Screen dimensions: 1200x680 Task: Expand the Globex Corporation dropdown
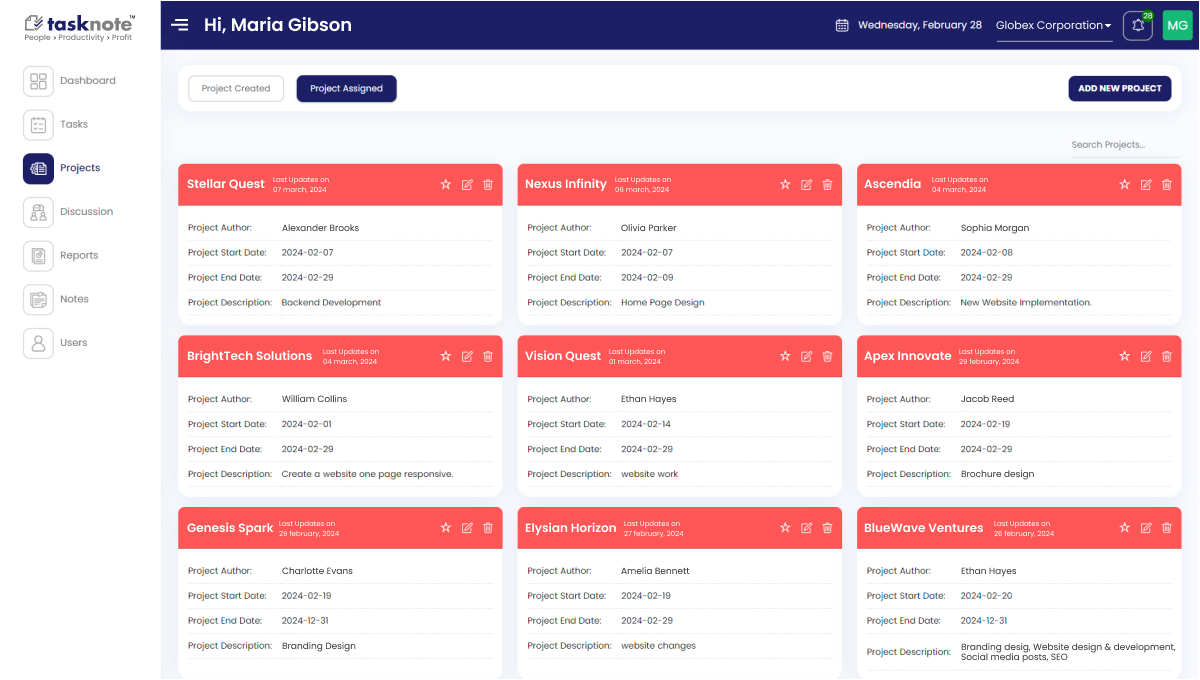1054,26
